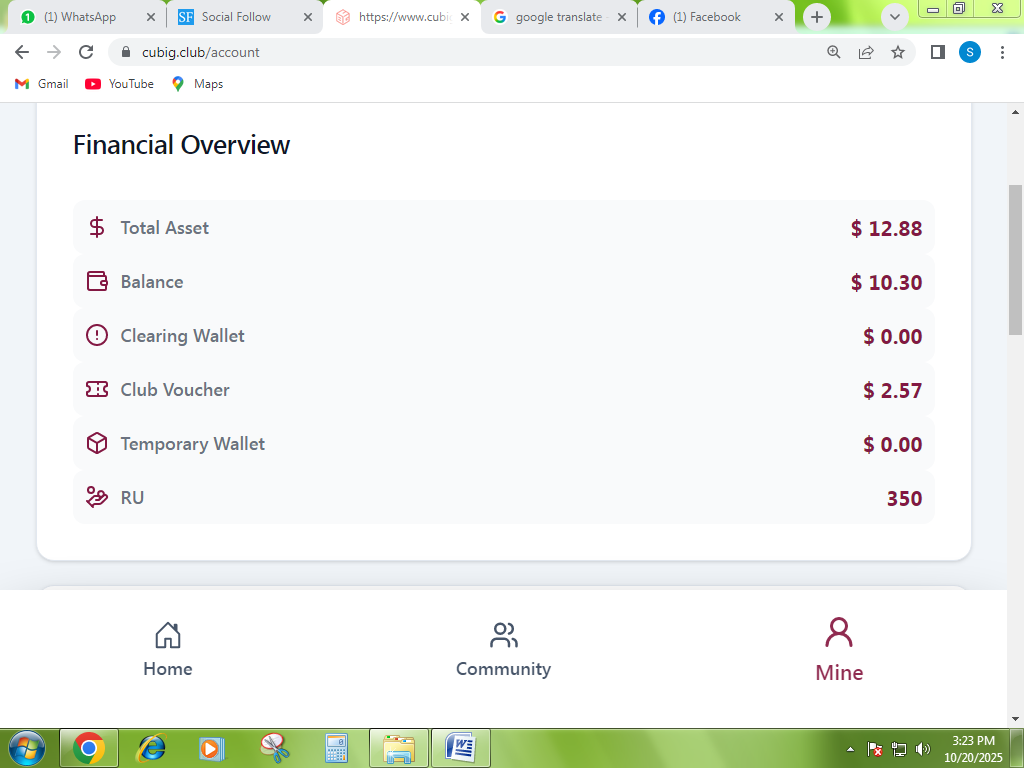Screen dimensions: 1024x768
Task: Open the Community people icon
Action: (503, 635)
